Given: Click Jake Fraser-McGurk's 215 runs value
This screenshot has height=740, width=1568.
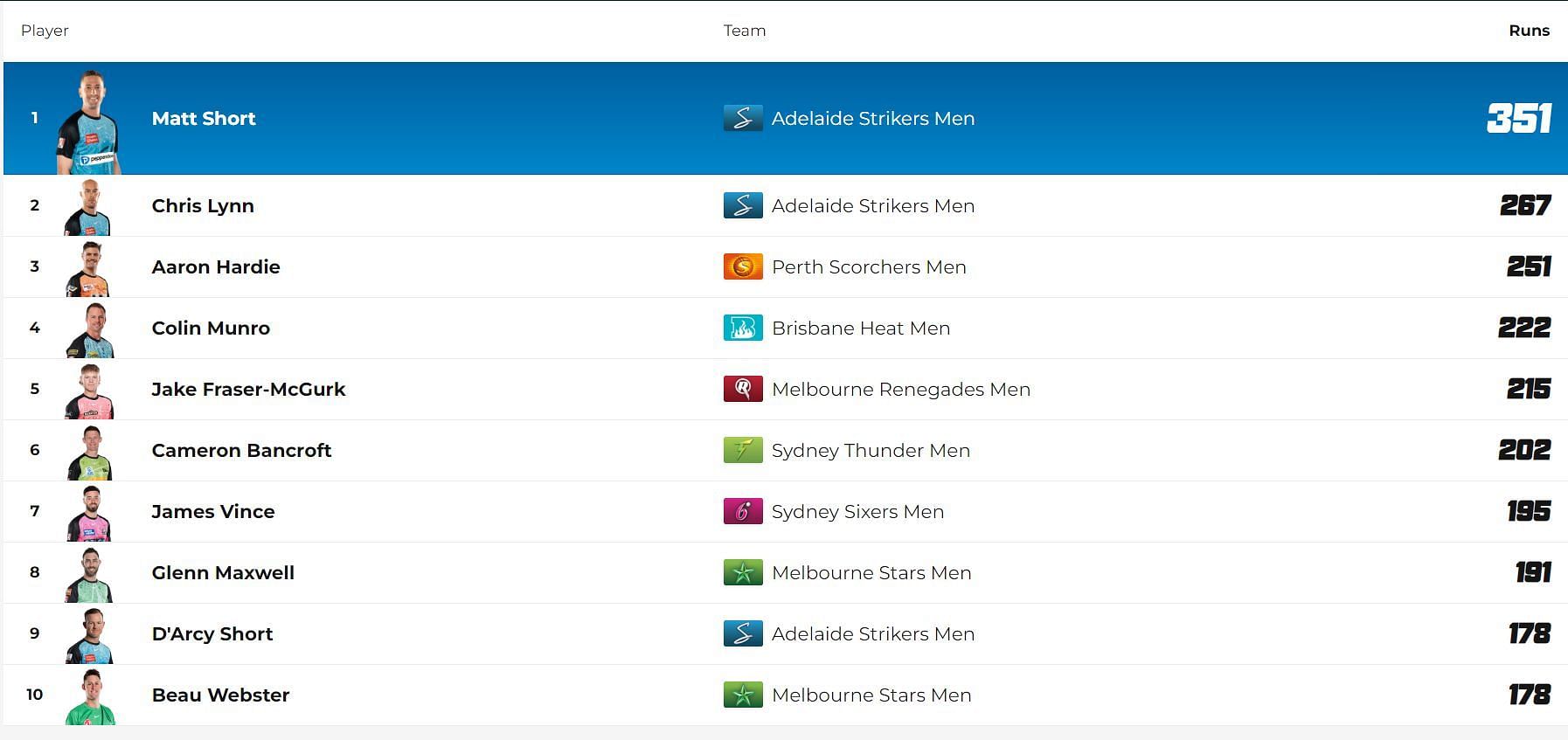Looking at the screenshot, I should tap(1529, 389).
